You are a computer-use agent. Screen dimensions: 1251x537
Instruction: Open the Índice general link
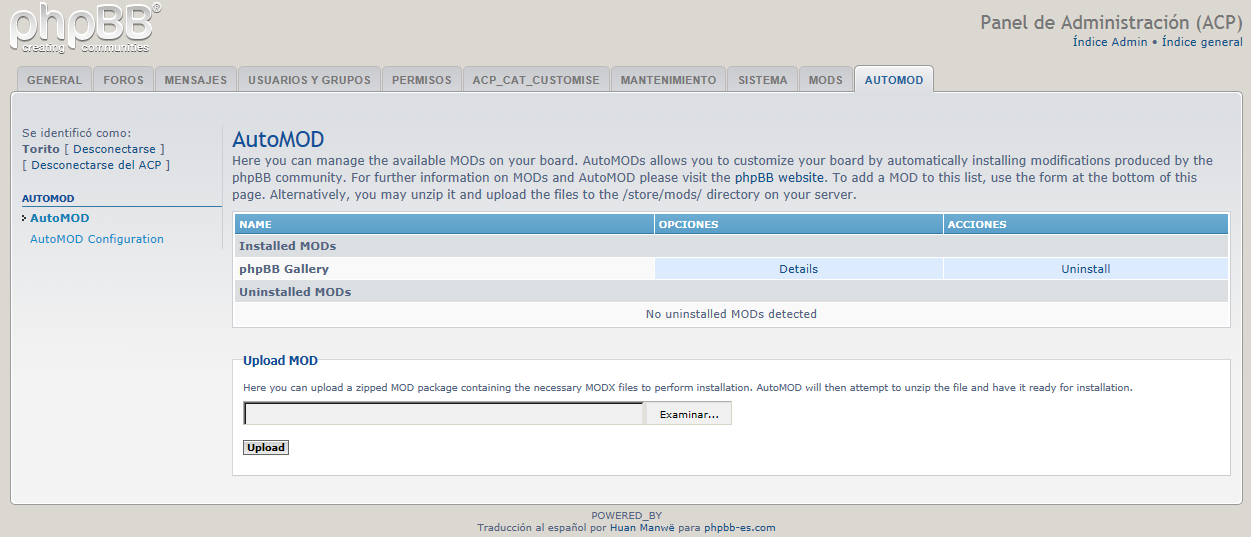pyautogui.click(x=1202, y=43)
